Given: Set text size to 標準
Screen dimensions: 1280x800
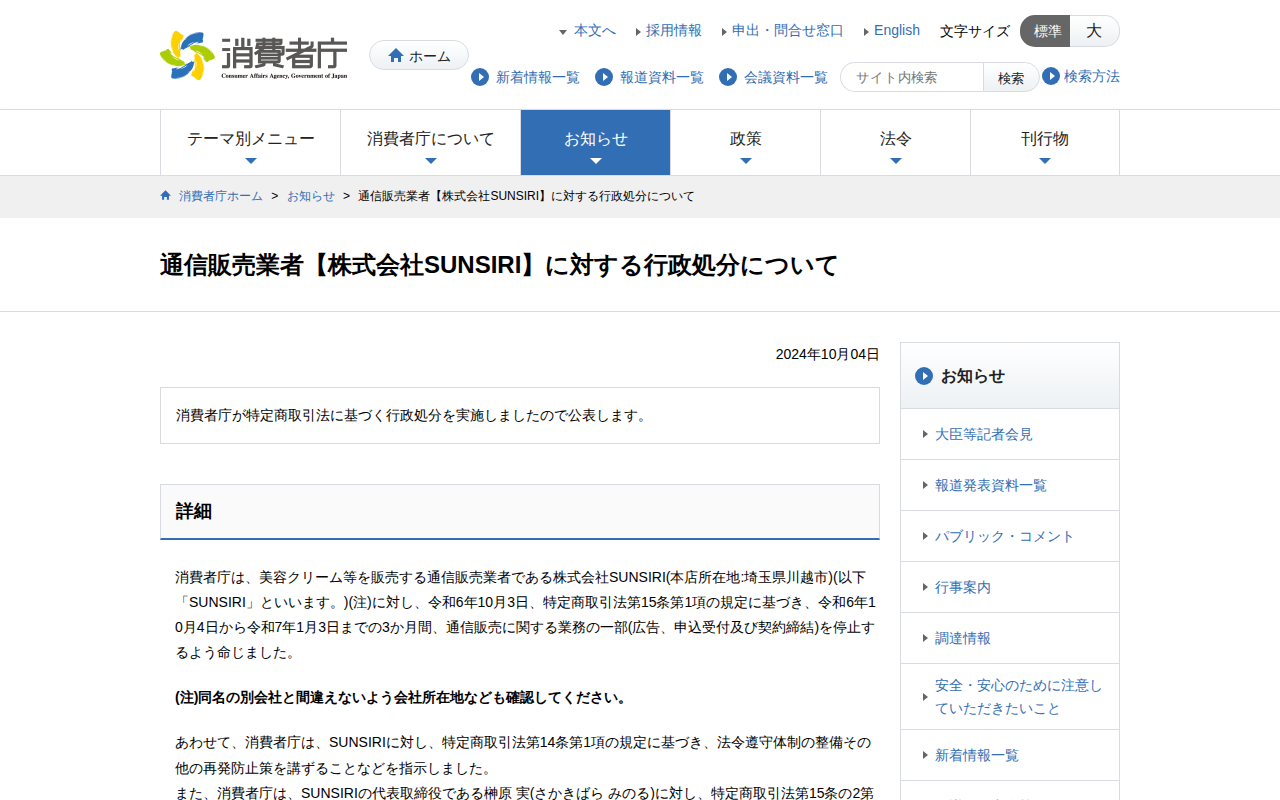Looking at the screenshot, I should tap(1046, 31).
